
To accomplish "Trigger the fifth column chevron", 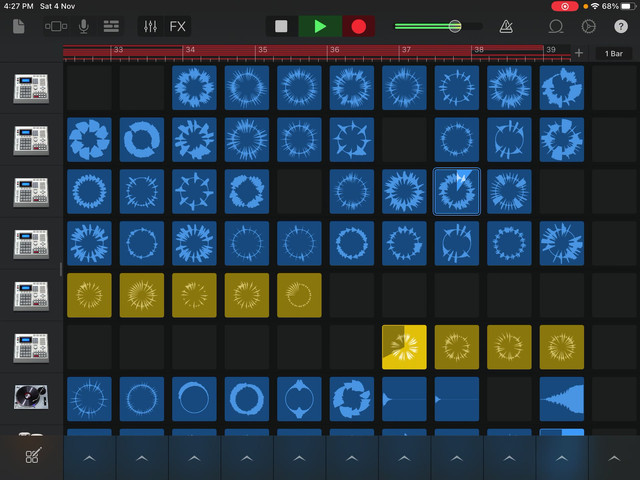I will pos(299,458).
